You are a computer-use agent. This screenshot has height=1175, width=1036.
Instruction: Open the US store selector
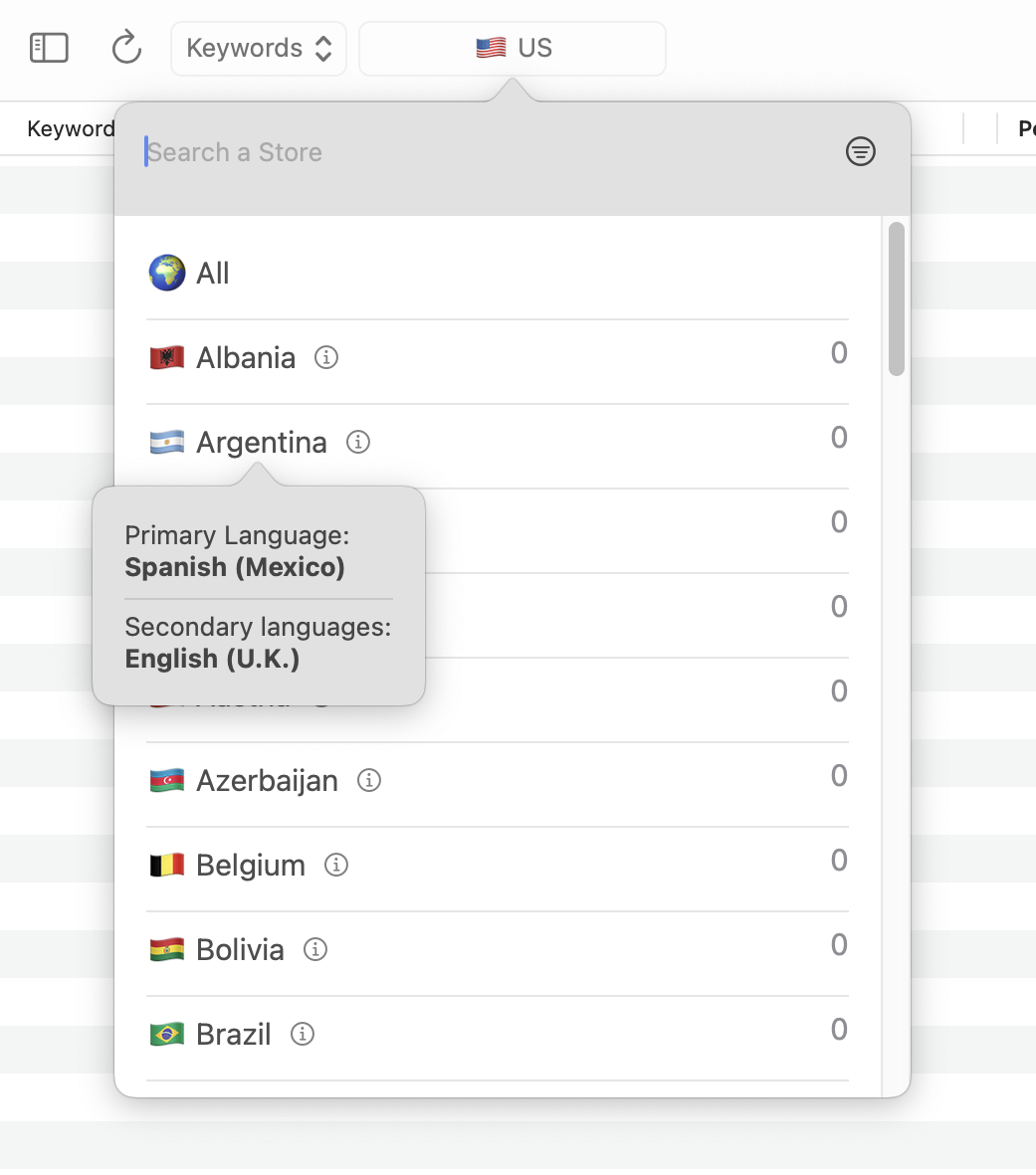coord(513,49)
